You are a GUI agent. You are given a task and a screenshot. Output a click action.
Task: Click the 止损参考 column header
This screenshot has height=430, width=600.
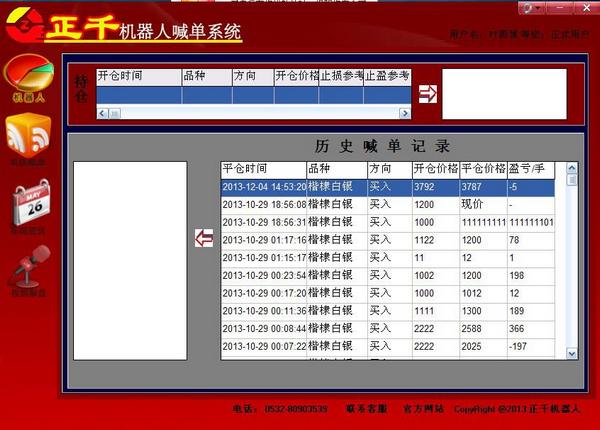pyautogui.click(x=341, y=77)
